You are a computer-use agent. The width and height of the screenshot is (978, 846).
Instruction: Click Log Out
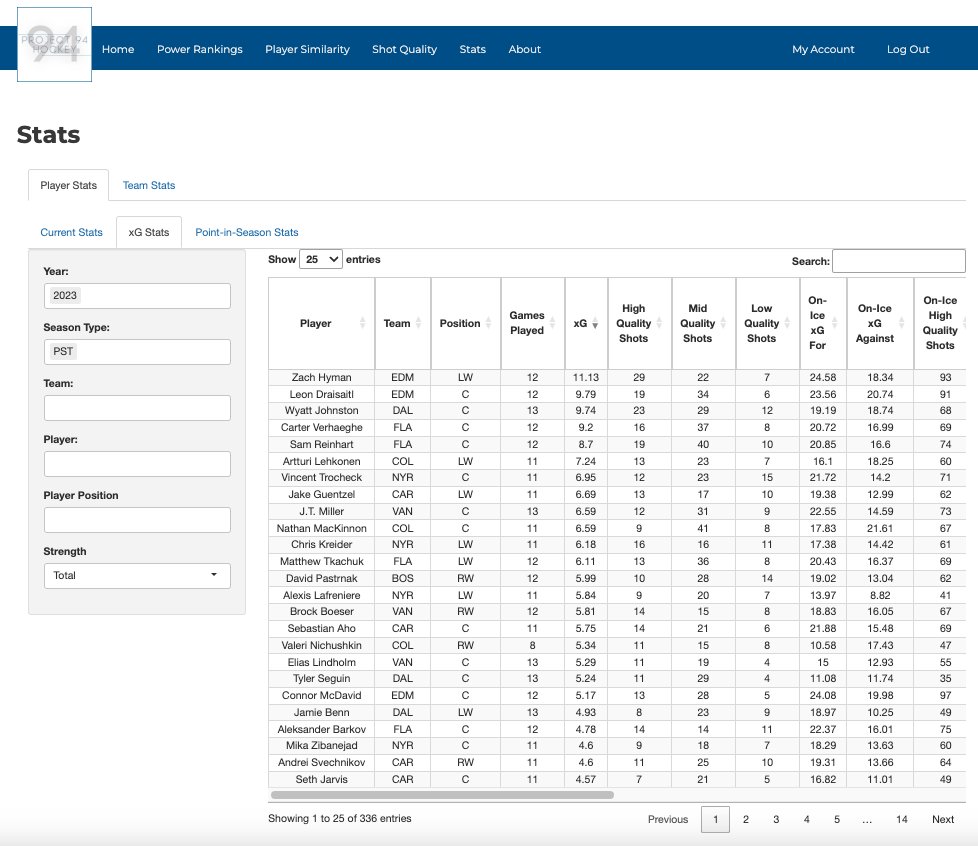(908, 49)
